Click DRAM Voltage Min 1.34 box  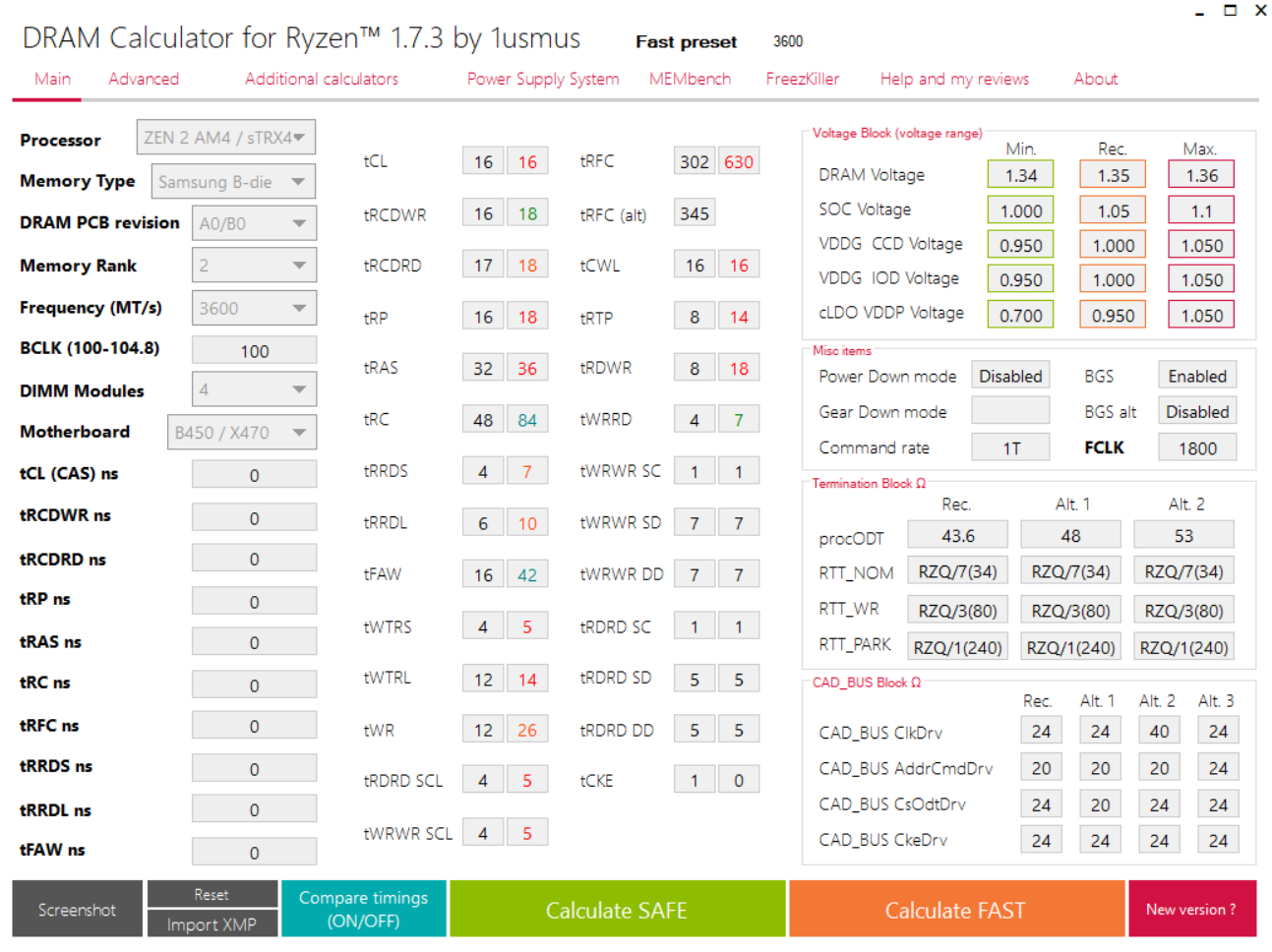pos(1020,175)
